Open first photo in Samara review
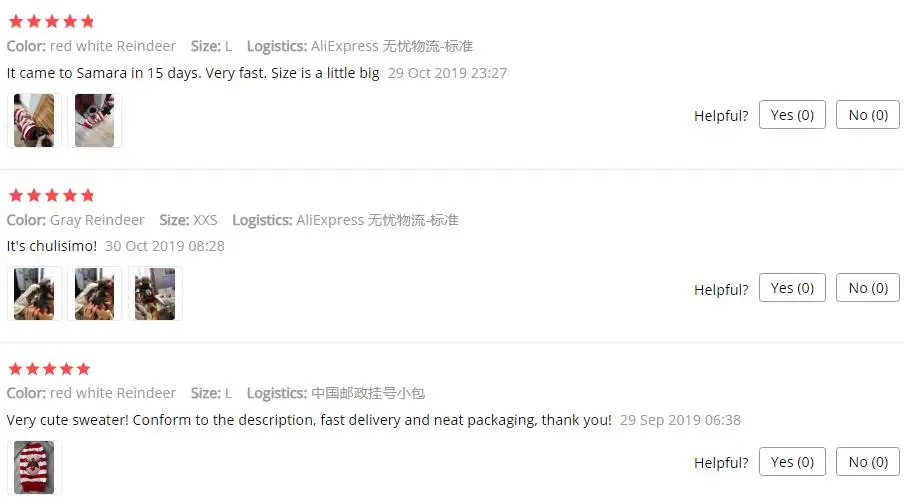Screen dimensions: 904x498 click(x=34, y=120)
